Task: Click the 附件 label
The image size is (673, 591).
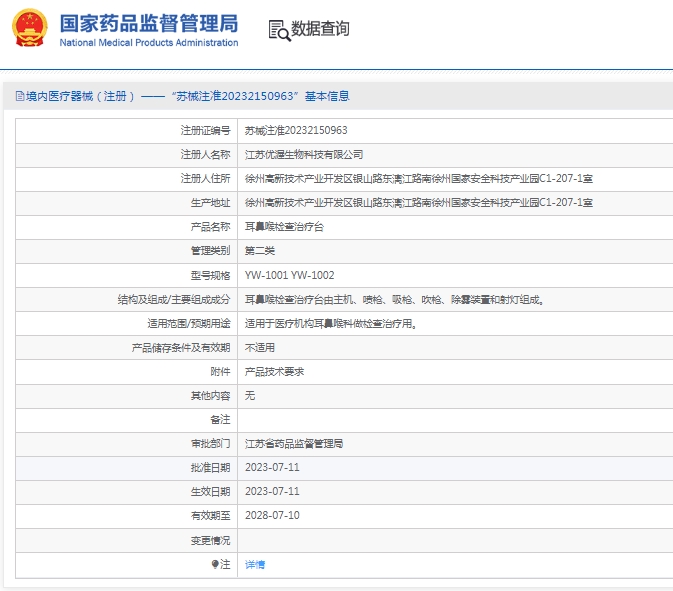Action: [220, 372]
